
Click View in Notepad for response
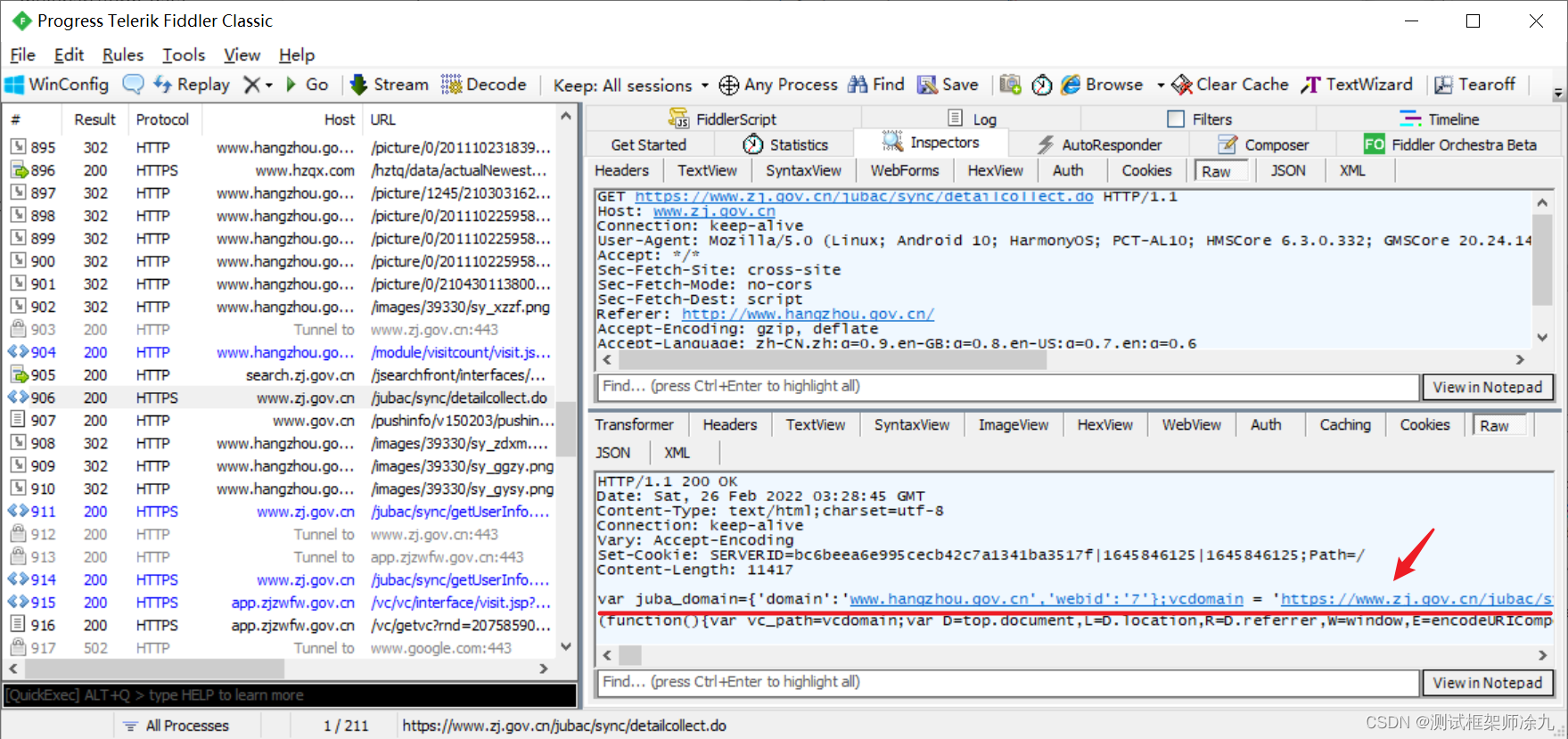click(x=1487, y=683)
